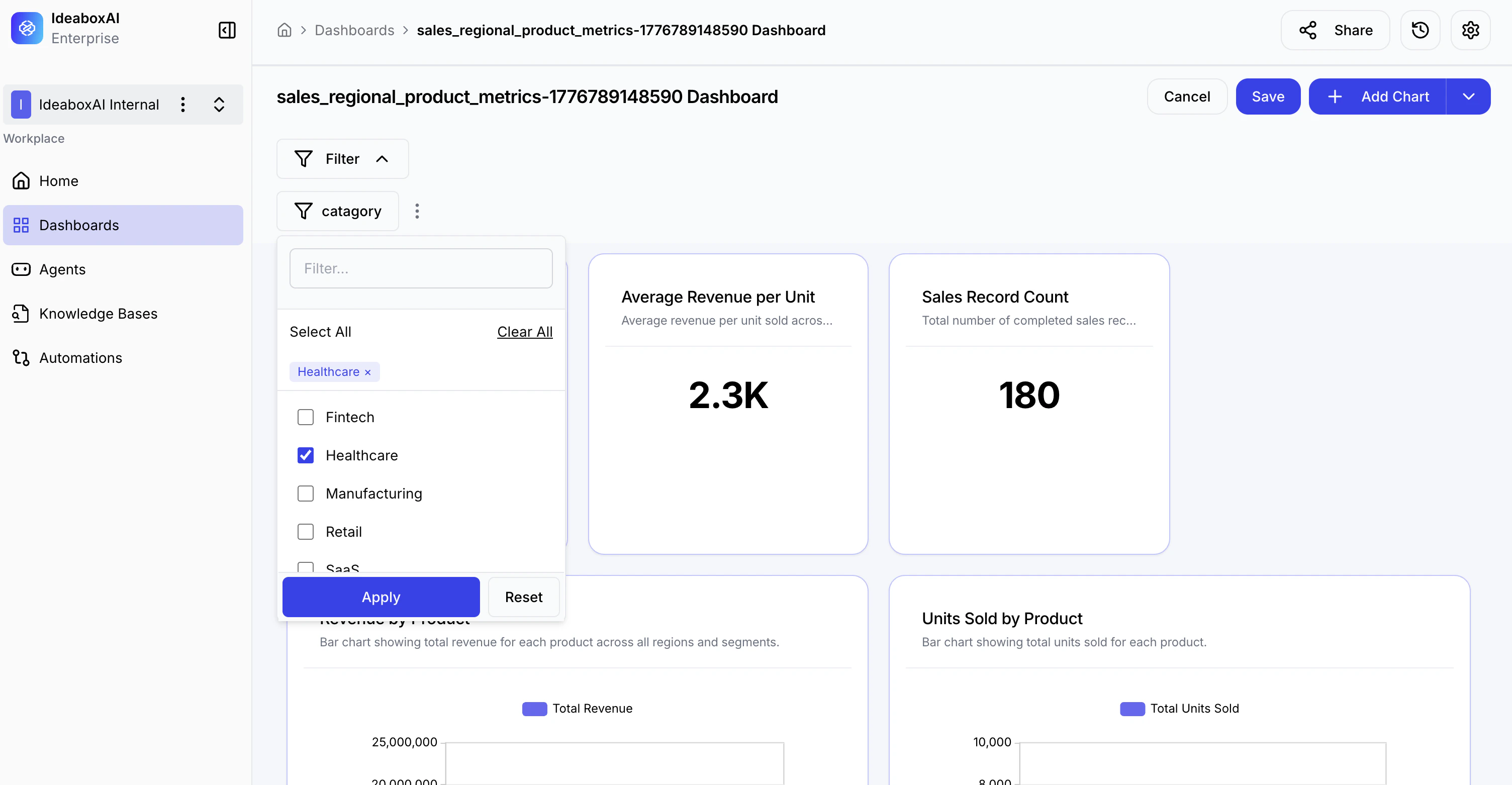Open the Add Chart dropdown arrow

tap(1468, 96)
